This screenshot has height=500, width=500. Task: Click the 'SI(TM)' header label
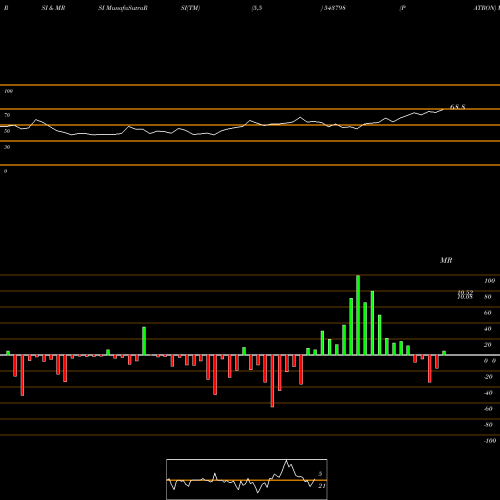click(190, 8)
